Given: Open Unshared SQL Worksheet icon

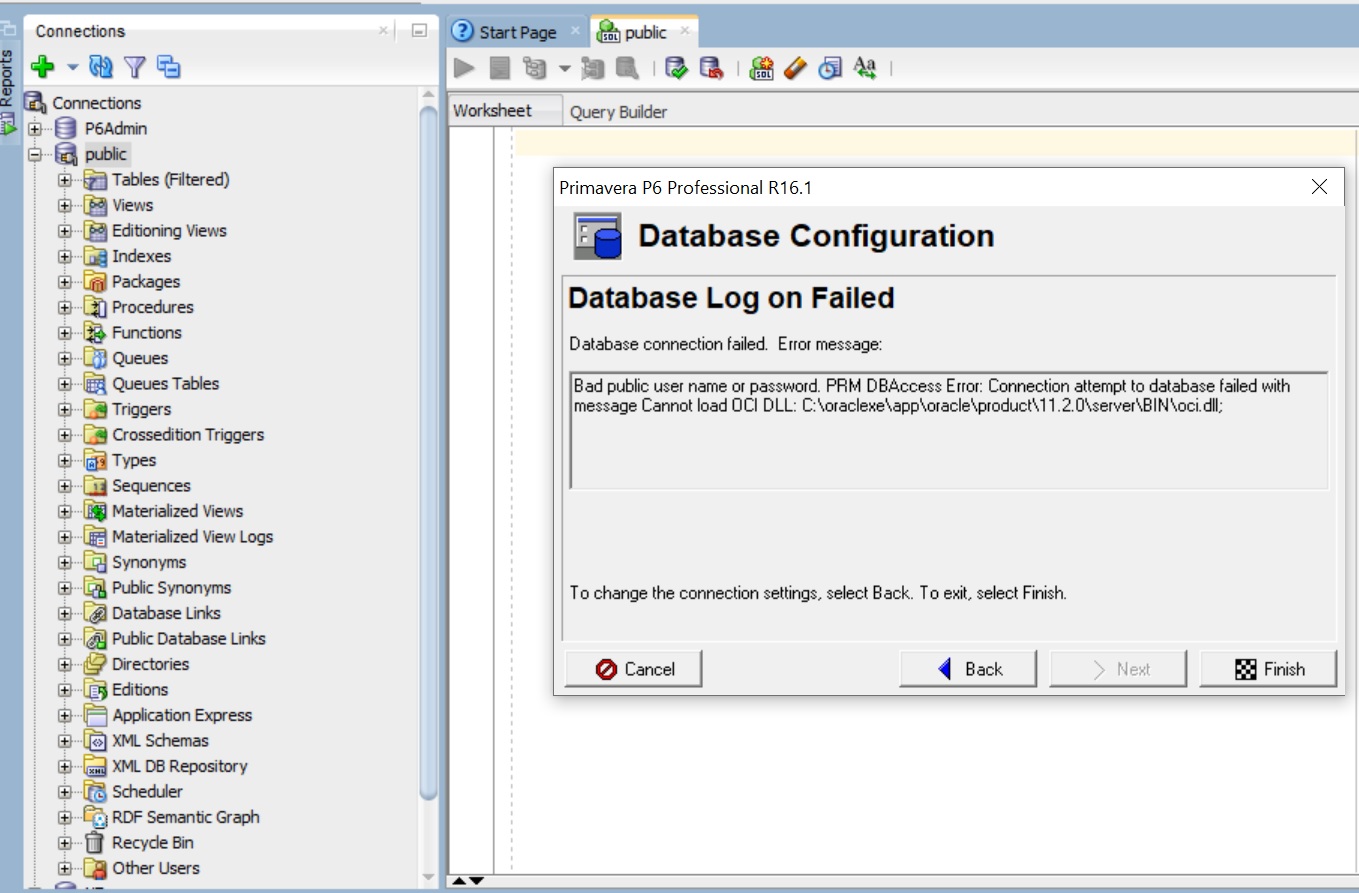Looking at the screenshot, I should (762, 68).
